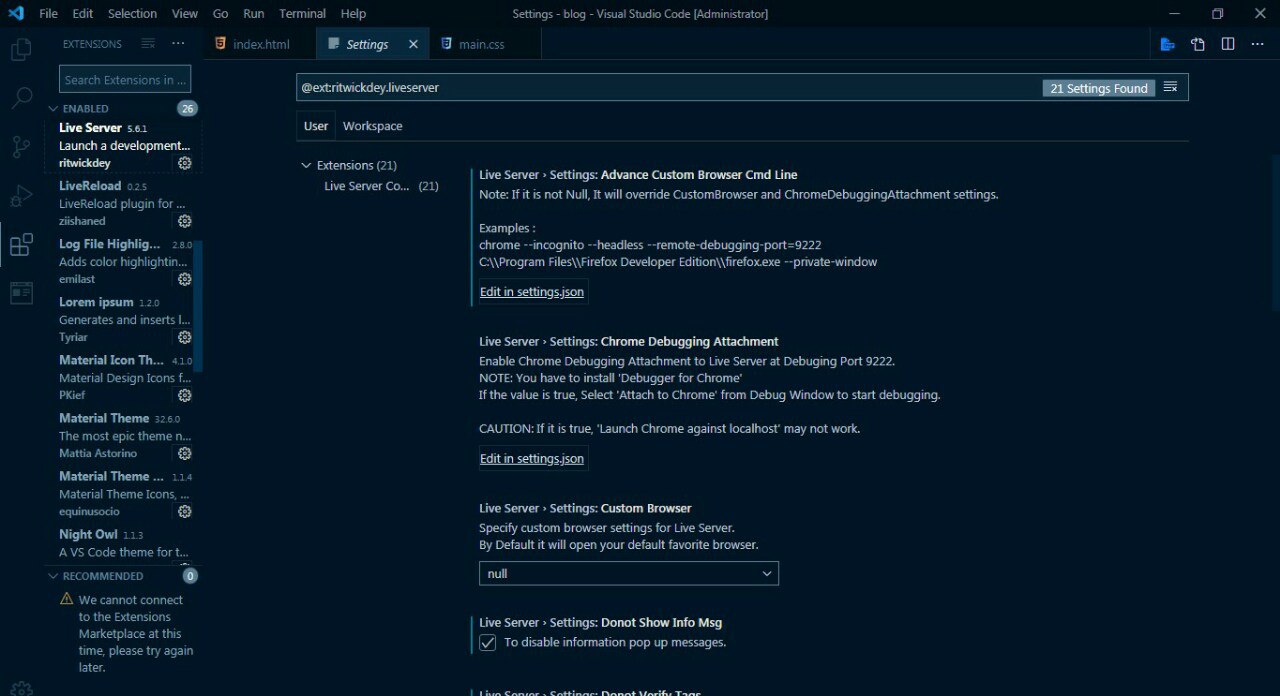Screen dimensions: 1280x696
Task: Switch to the main.css tab
Action: (x=484, y=44)
